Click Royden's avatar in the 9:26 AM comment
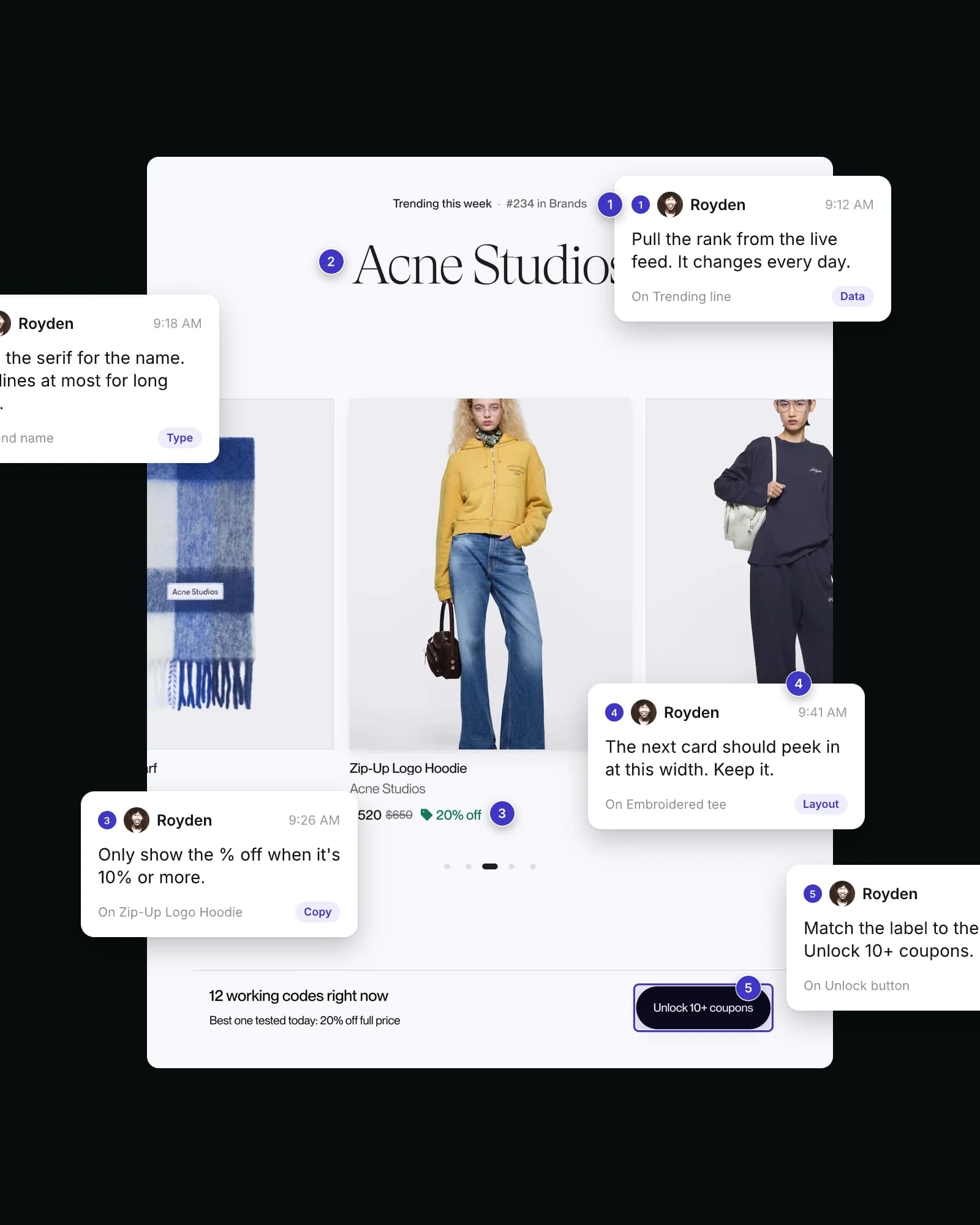This screenshot has height=1225, width=980. point(137,820)
